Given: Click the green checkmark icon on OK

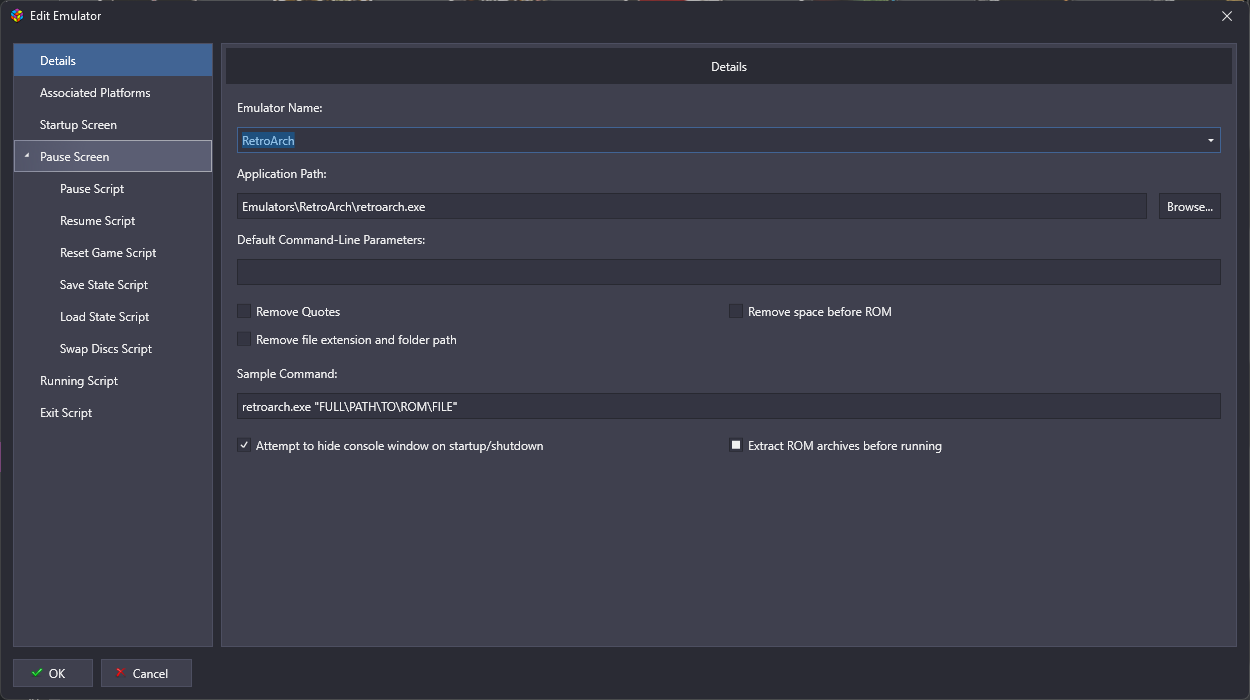Looking at the screenshot, I should (x=37, y=673).
